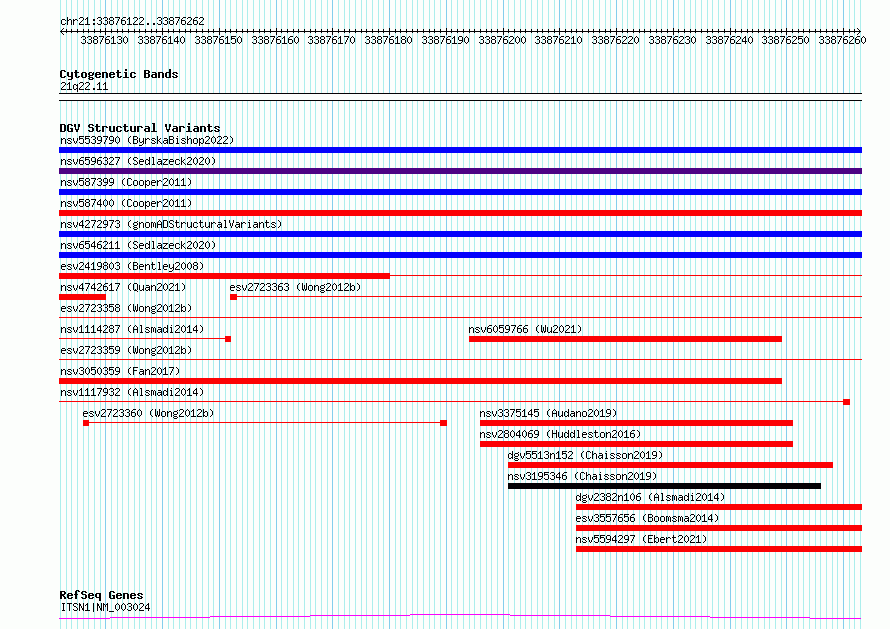
Task: Click the red nsv587400 variant bar
Action: click(x=460, y=213)
